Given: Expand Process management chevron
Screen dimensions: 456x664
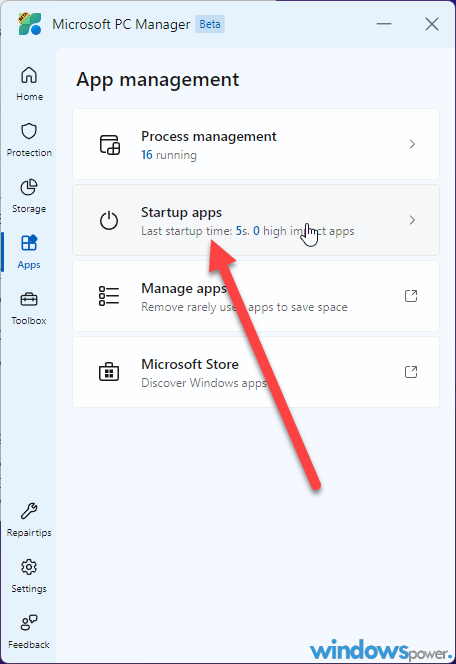Looking at the screenshot, I should click(412, 144).
